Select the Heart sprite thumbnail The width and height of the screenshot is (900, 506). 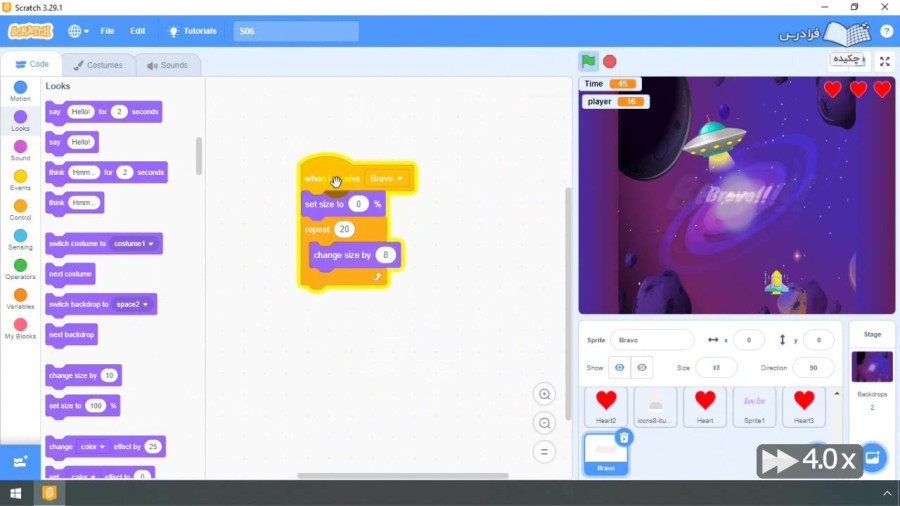pyautogui.click(x=705, y=407)
